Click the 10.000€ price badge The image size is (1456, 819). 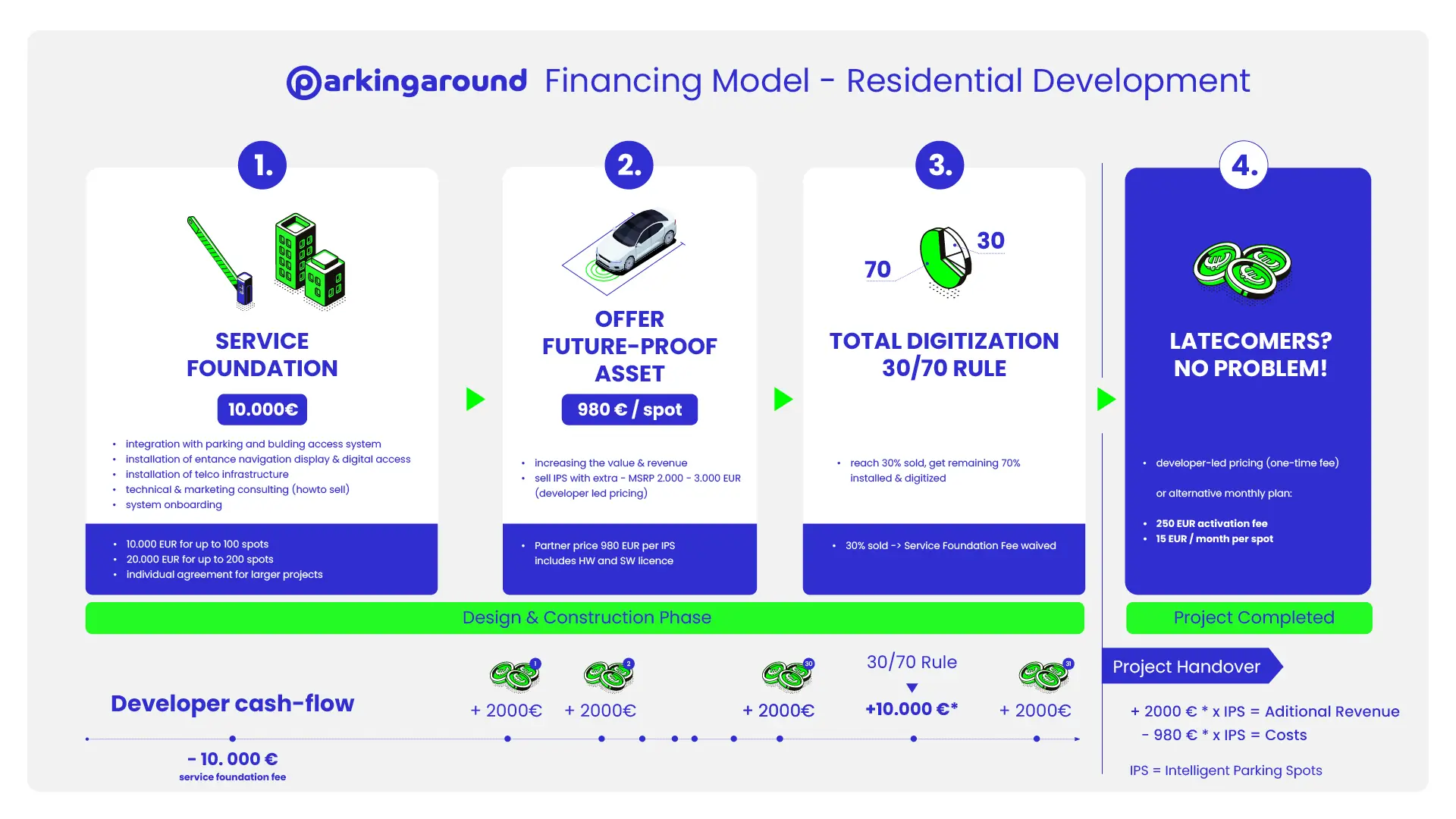tap(262, 409)
